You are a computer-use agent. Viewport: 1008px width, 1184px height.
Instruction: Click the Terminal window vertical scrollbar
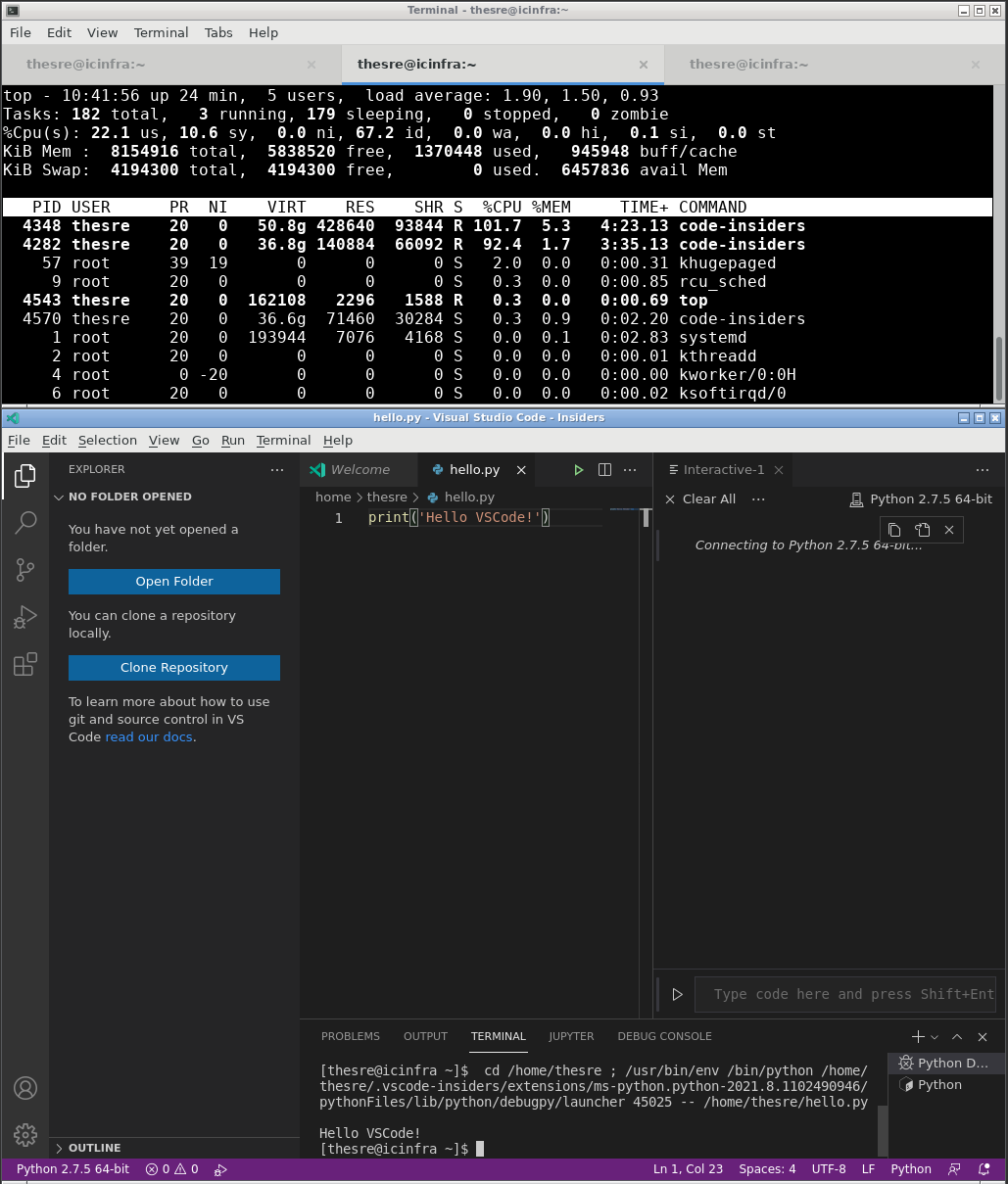click(x=999, y=370)
